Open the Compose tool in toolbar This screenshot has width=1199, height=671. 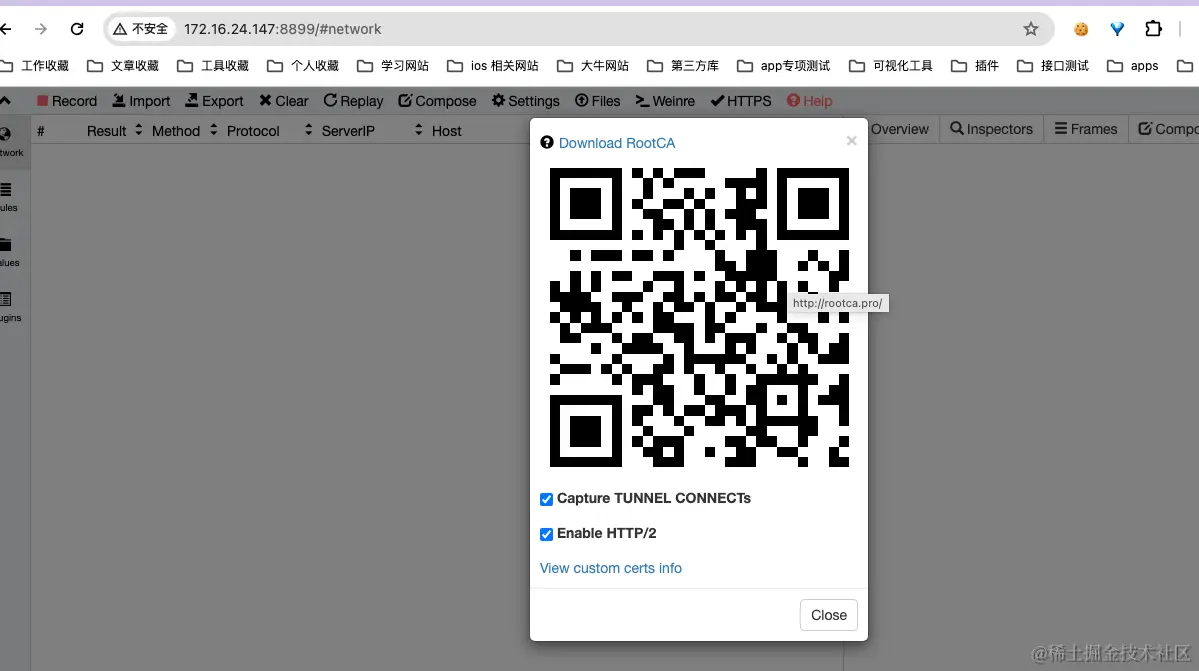[x=437, y=101]
